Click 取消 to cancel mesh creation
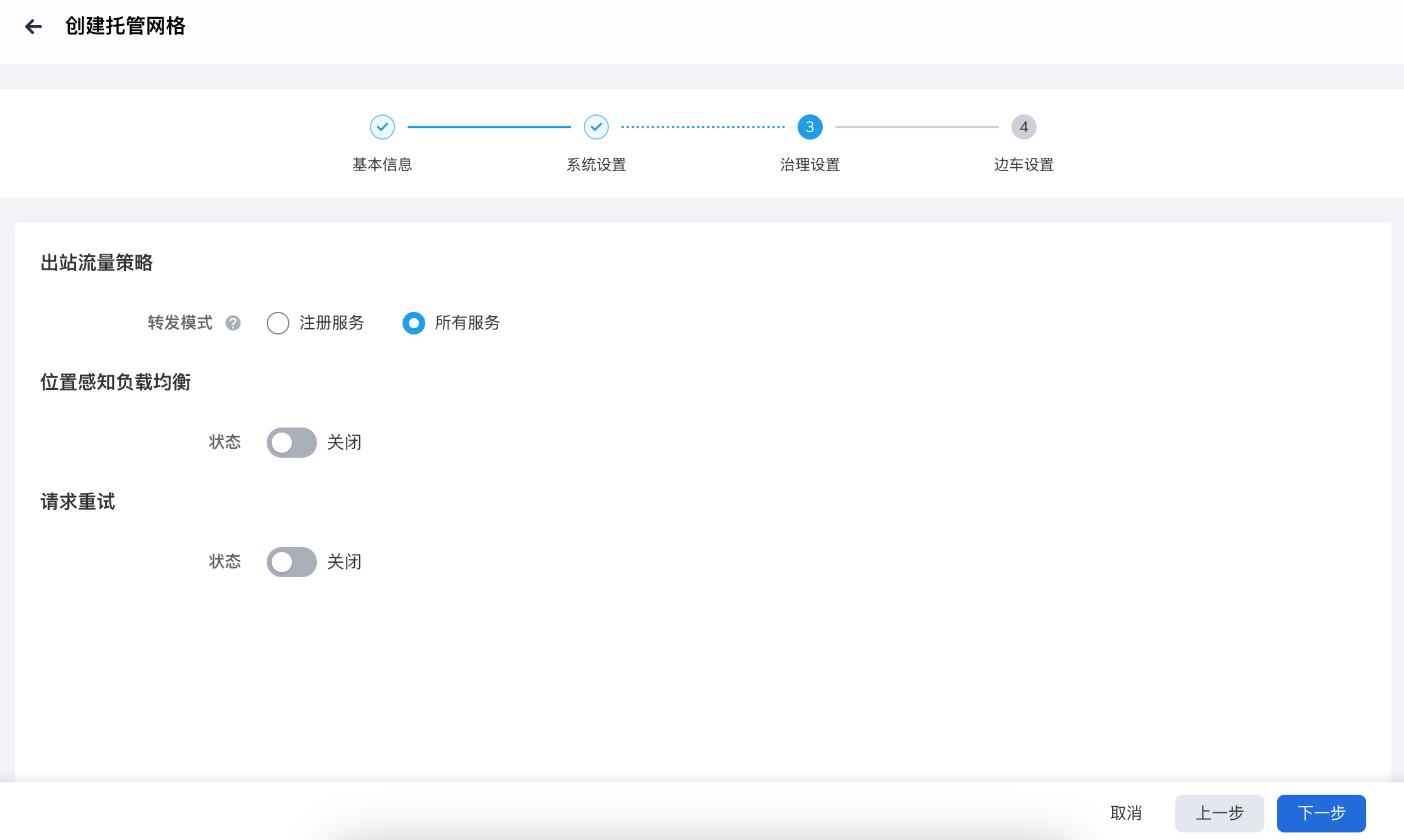Screen dimensions: 1404x840 [1126, 813]
